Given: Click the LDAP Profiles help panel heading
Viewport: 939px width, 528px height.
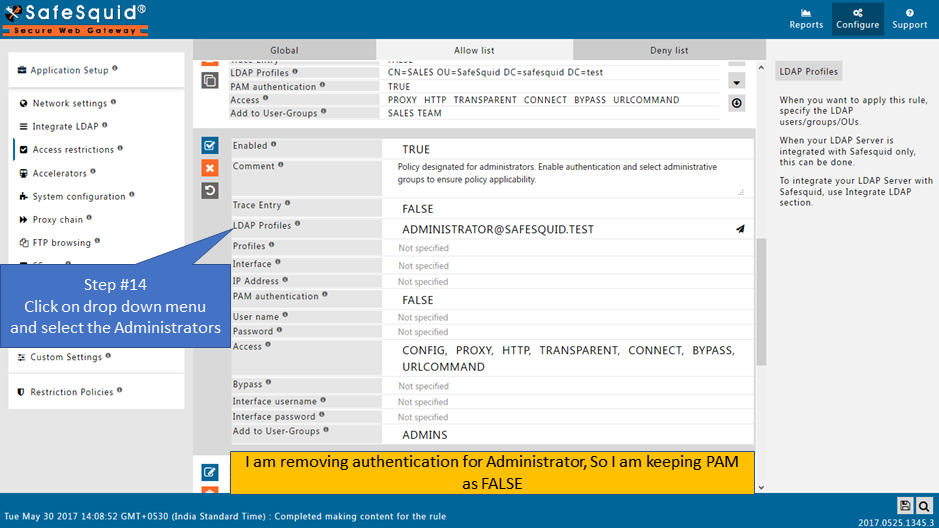Looking at the screenshot, I should [808, 71].
